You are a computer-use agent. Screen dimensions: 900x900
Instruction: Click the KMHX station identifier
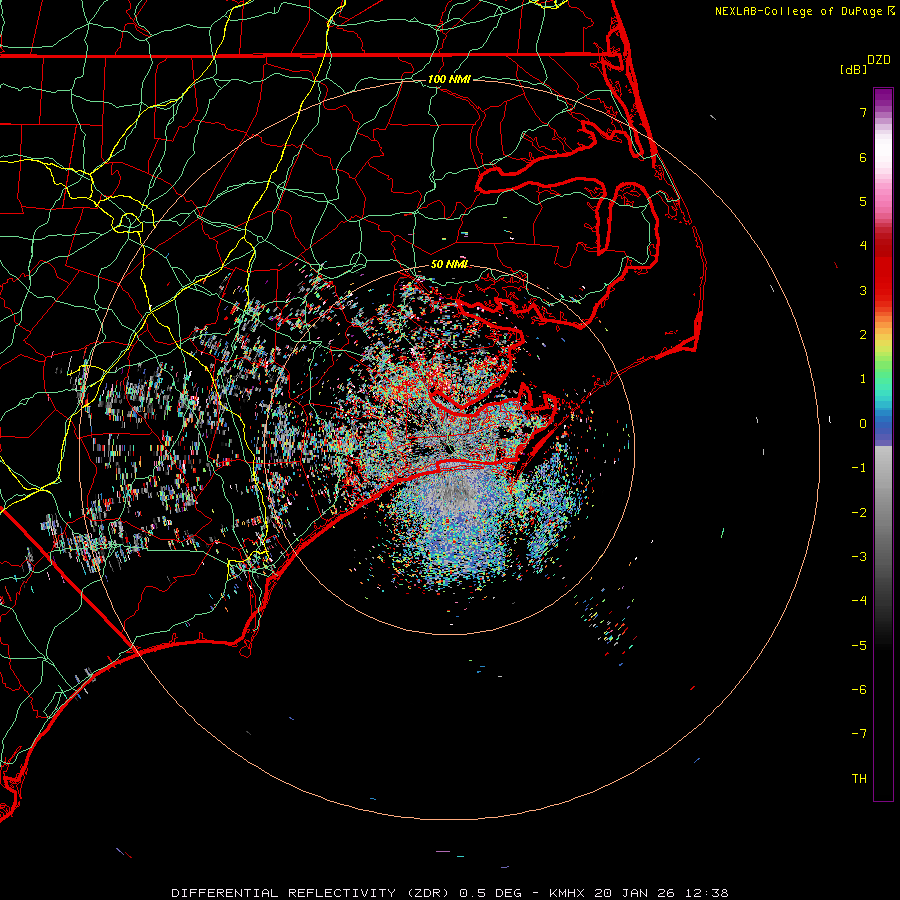[567, 893]
